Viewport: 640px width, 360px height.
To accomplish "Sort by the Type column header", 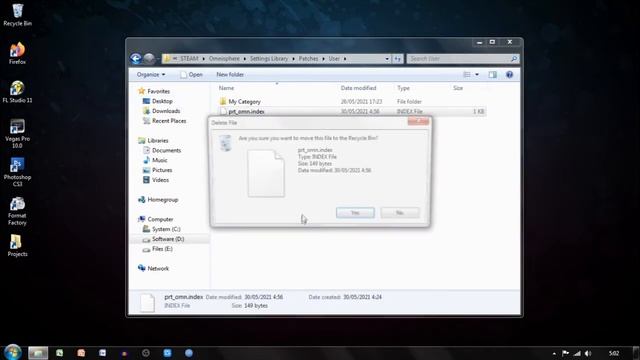I will coord(403,88).
